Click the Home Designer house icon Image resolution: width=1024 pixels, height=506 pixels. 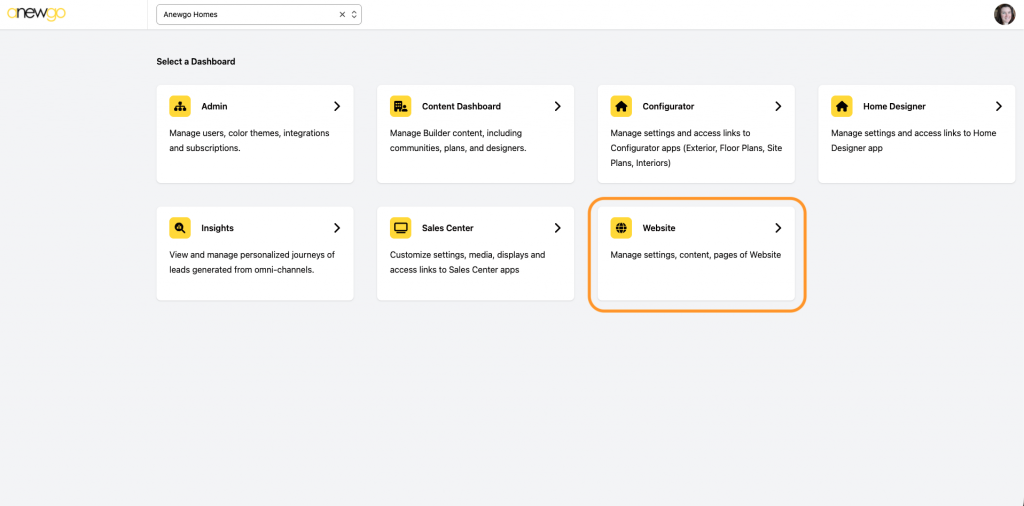[x=842, y=106]
